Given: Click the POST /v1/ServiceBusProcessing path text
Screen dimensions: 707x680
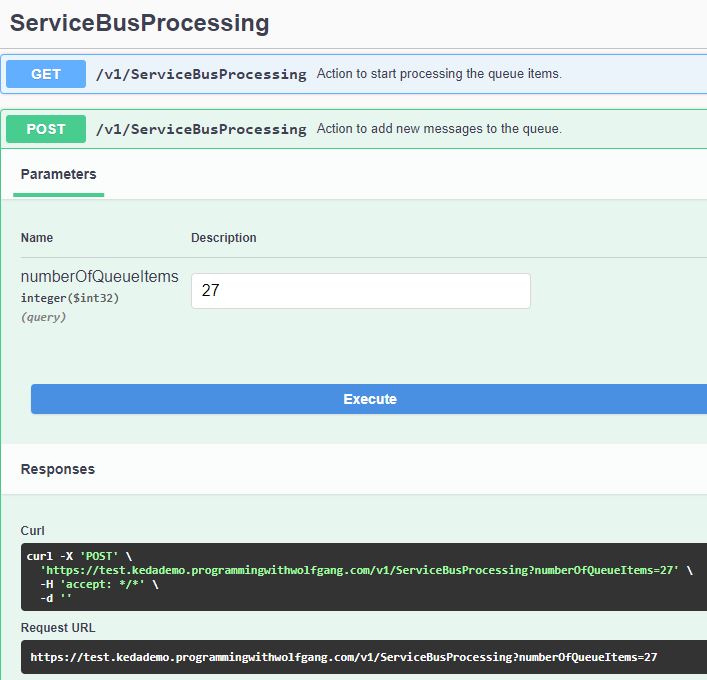Looking at the screenshot, I should pos(201,129).
